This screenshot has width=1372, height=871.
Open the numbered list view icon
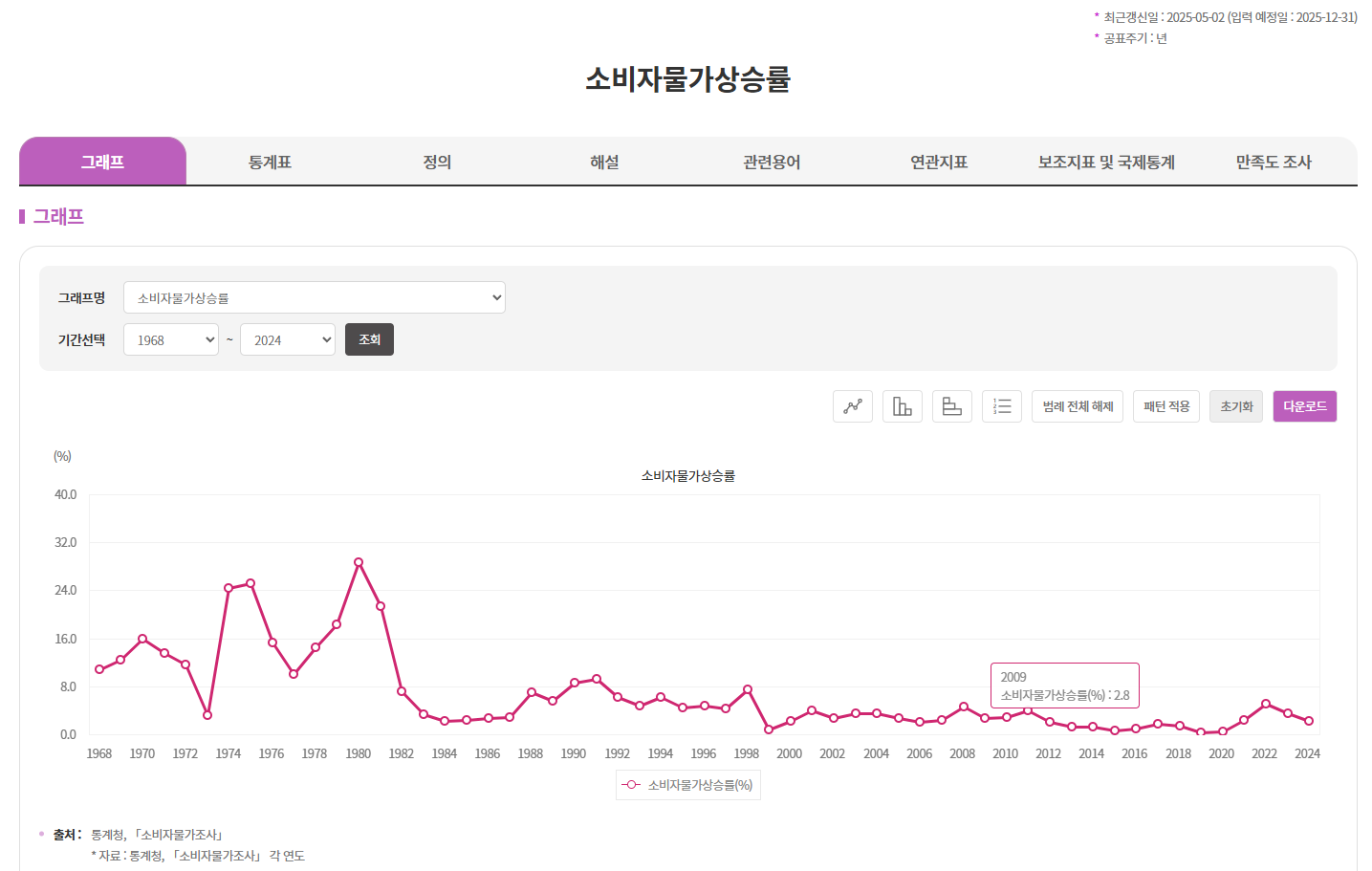tap(1002, 406)
